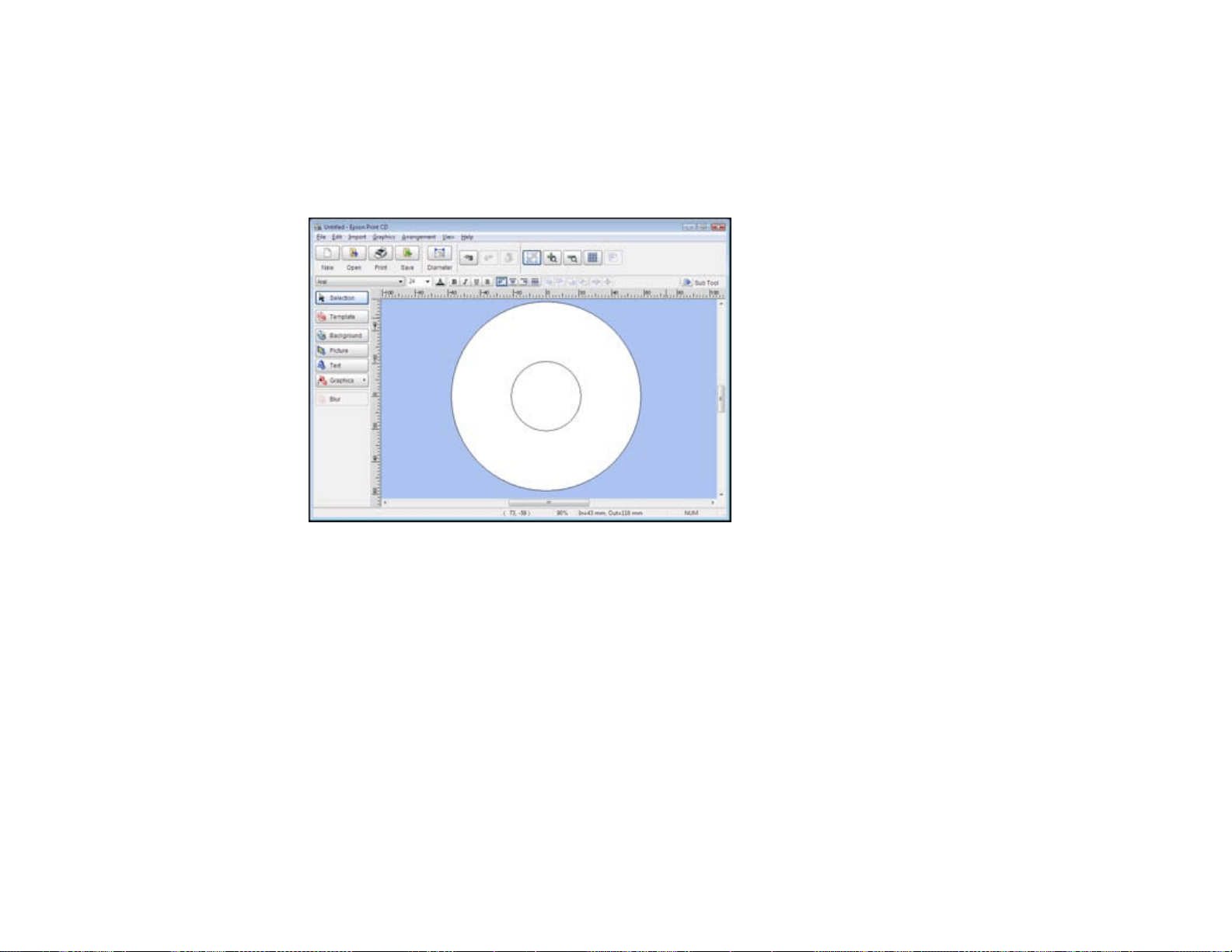
Task: Click the vertical scrollbar down arrow
Action: 721,494
